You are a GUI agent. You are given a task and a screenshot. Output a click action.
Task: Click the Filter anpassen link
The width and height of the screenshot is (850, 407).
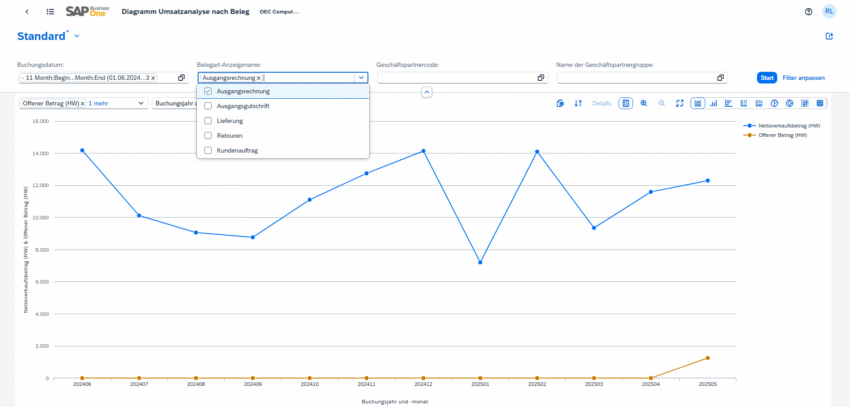(803, 77)
